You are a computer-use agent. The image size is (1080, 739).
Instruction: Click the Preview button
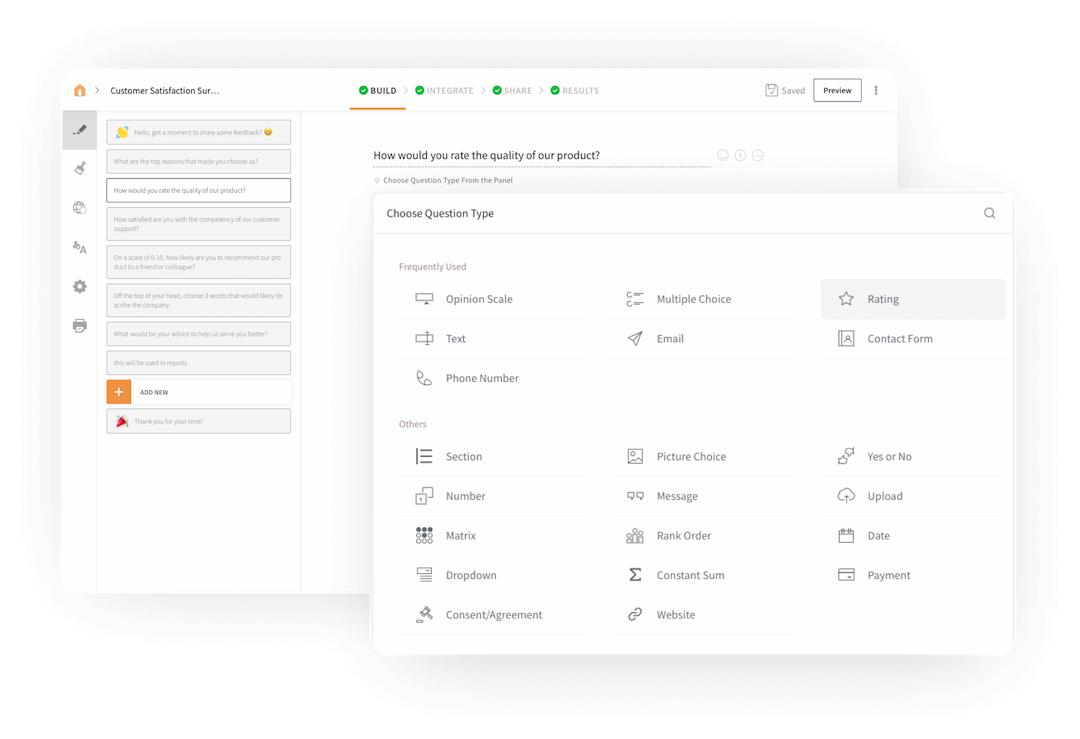837,90
